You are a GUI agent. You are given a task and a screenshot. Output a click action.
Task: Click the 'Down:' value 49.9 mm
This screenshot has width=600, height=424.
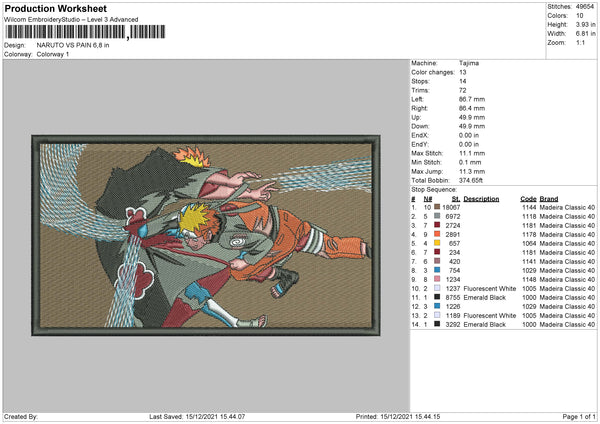[x=472, y=126]
